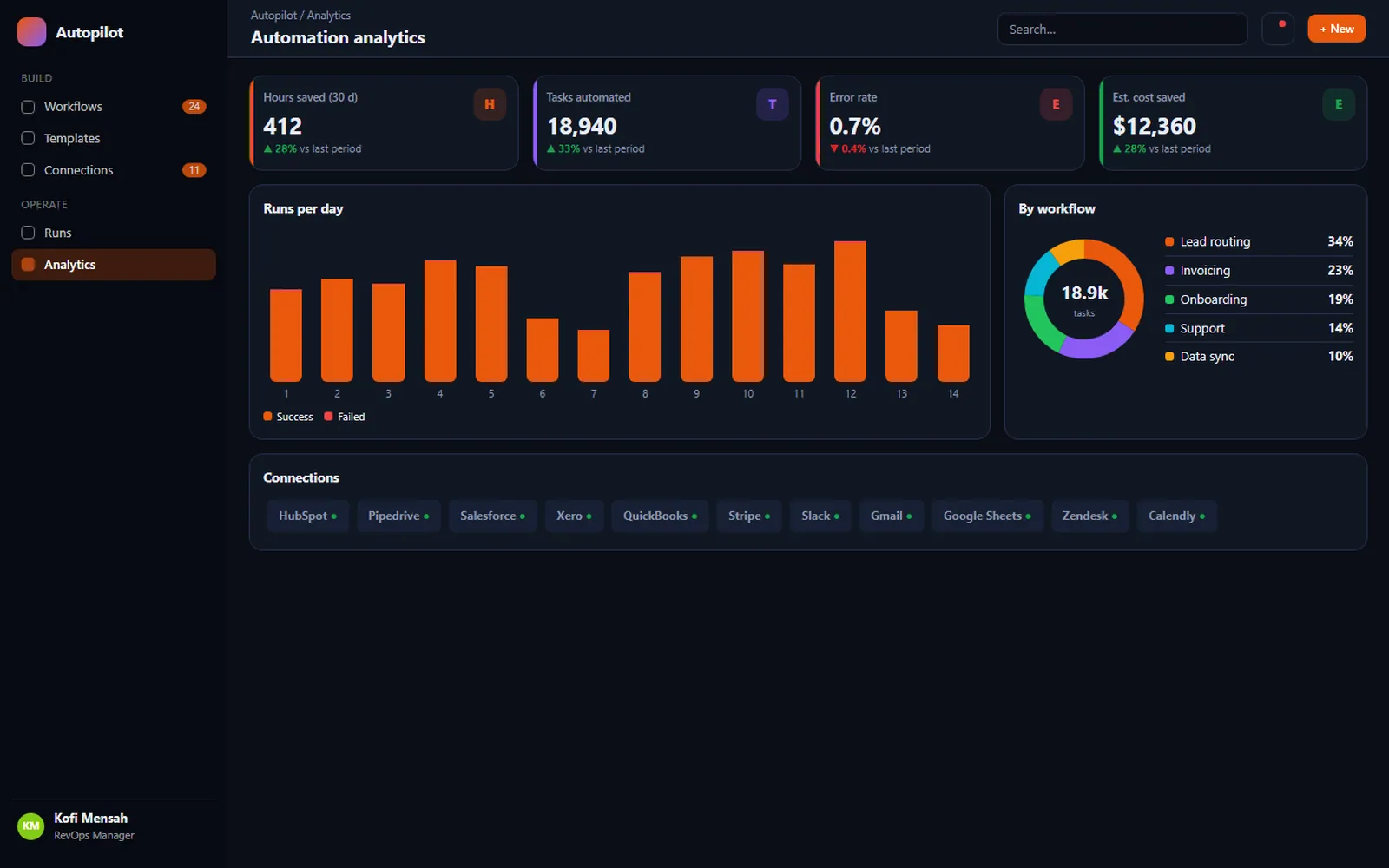The height and width of the screenshot is (868, 1389).
Task: Click the T icon on Tasks automated card
Action: 773,104
